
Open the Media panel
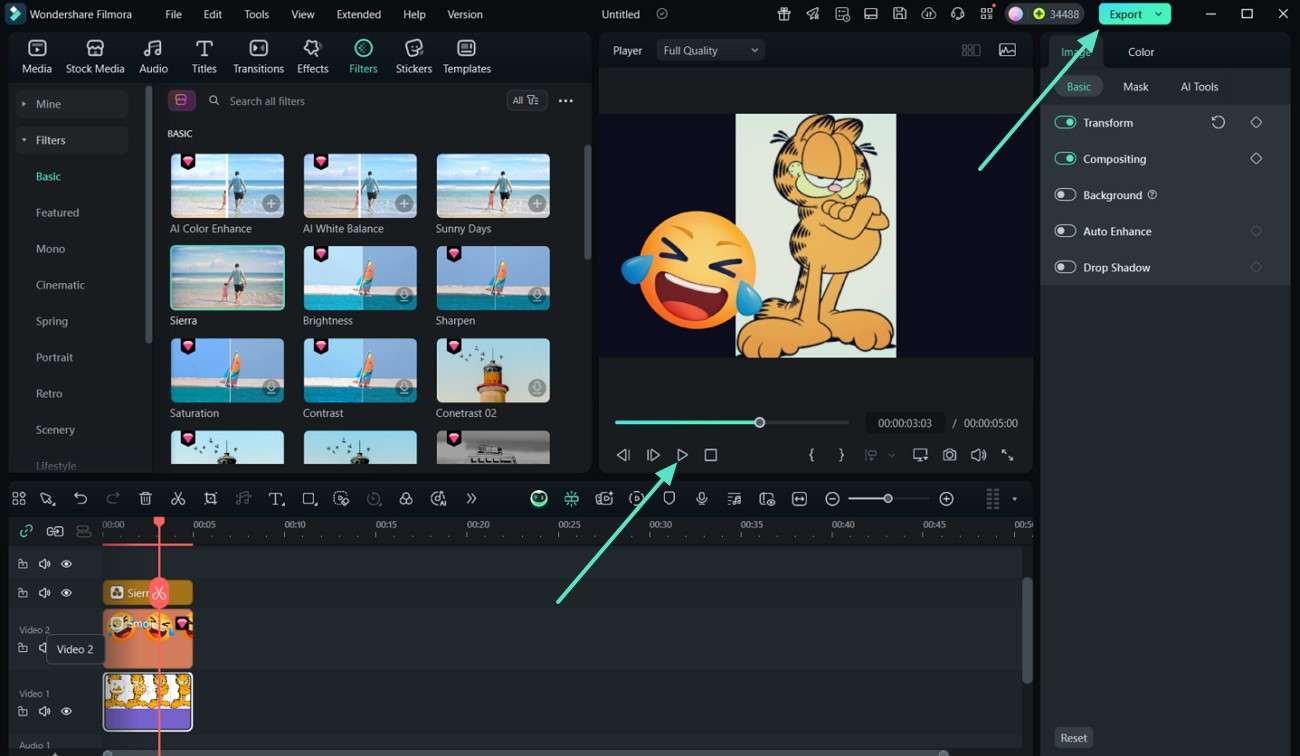(x=37, y=57)
